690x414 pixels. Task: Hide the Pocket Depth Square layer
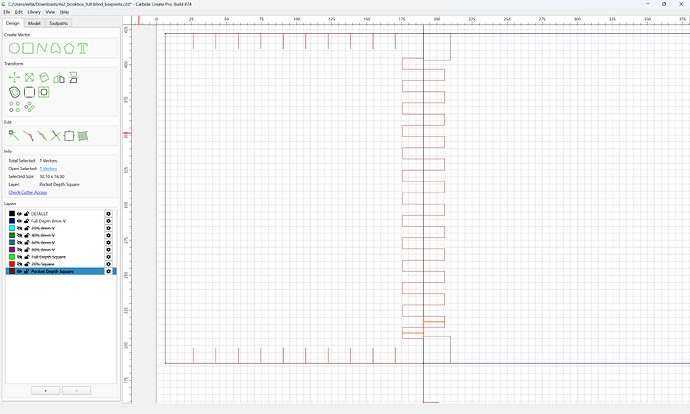point(19,271)
